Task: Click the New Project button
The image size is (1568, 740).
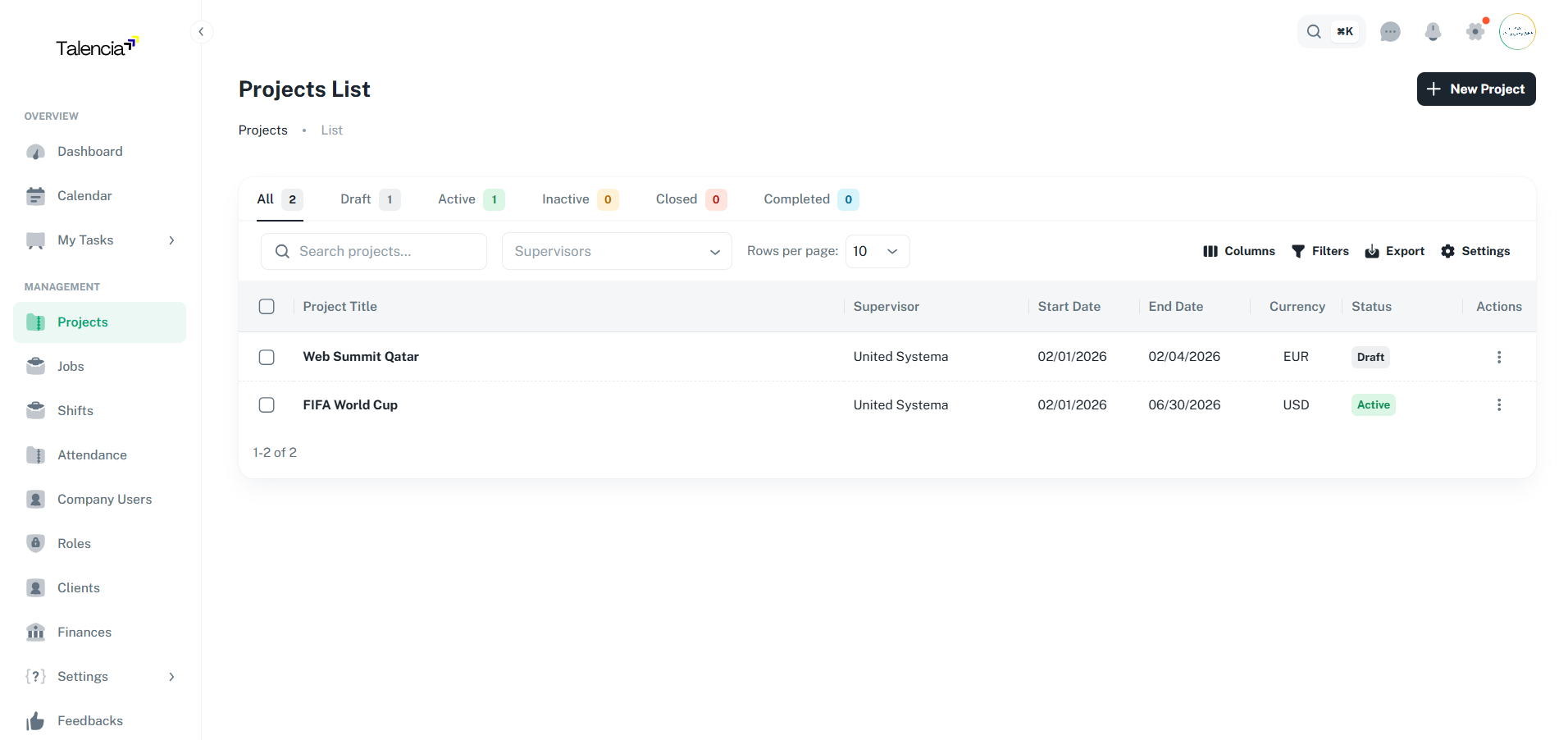Action: (x=1475, y=89)
